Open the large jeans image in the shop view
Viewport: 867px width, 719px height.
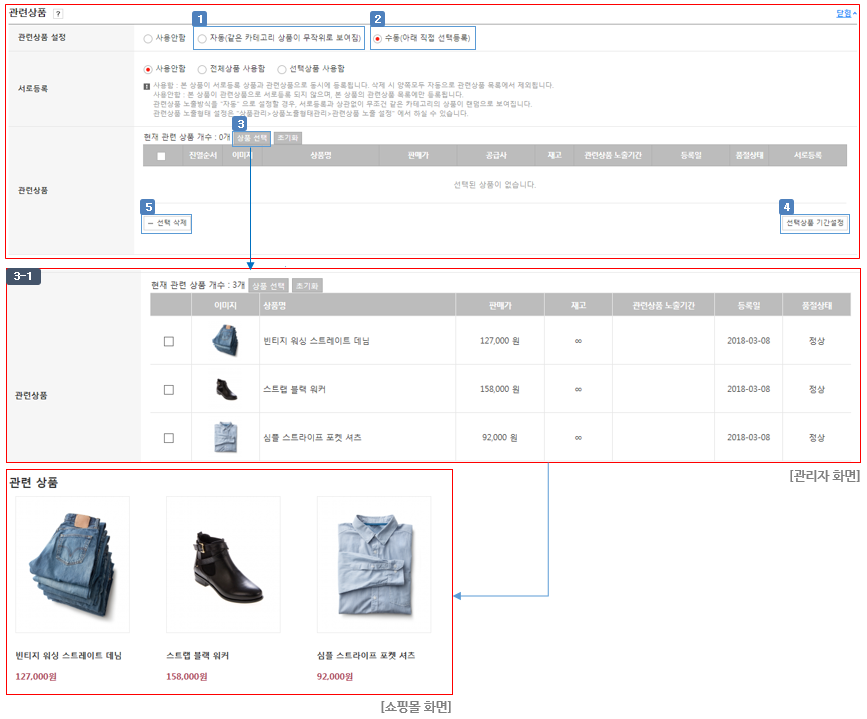coord(72,564)
